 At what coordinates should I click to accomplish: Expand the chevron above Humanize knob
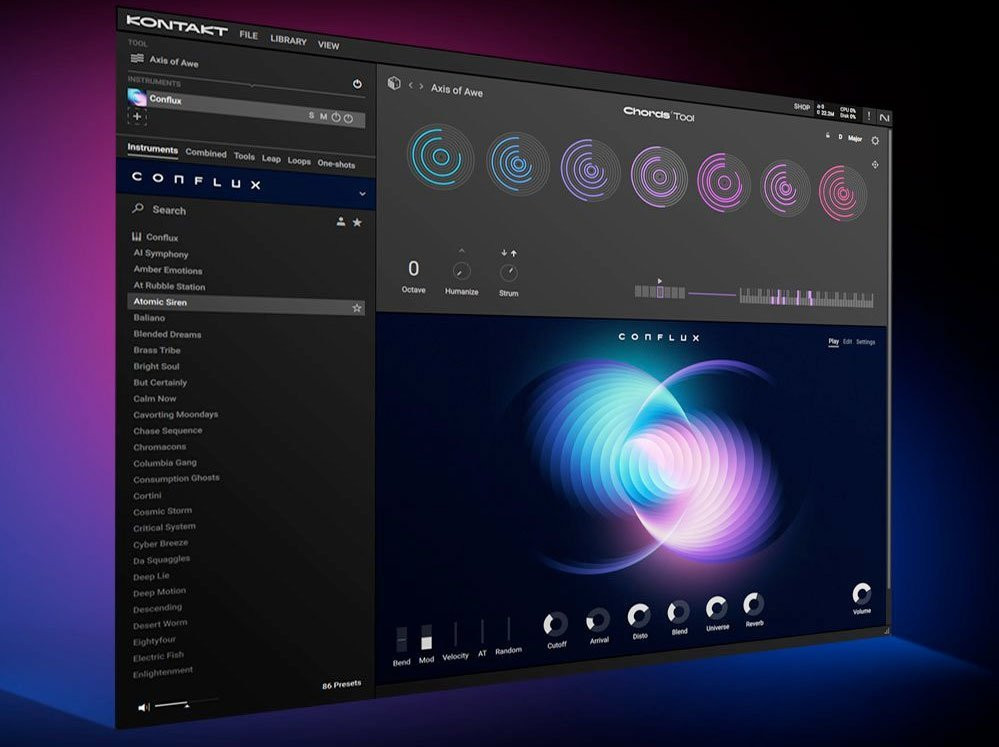[461, 251]
